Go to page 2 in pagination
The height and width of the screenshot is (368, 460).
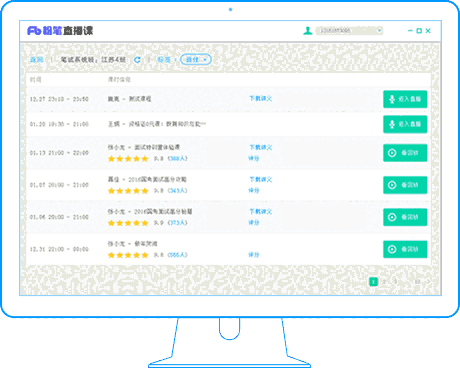384,282
